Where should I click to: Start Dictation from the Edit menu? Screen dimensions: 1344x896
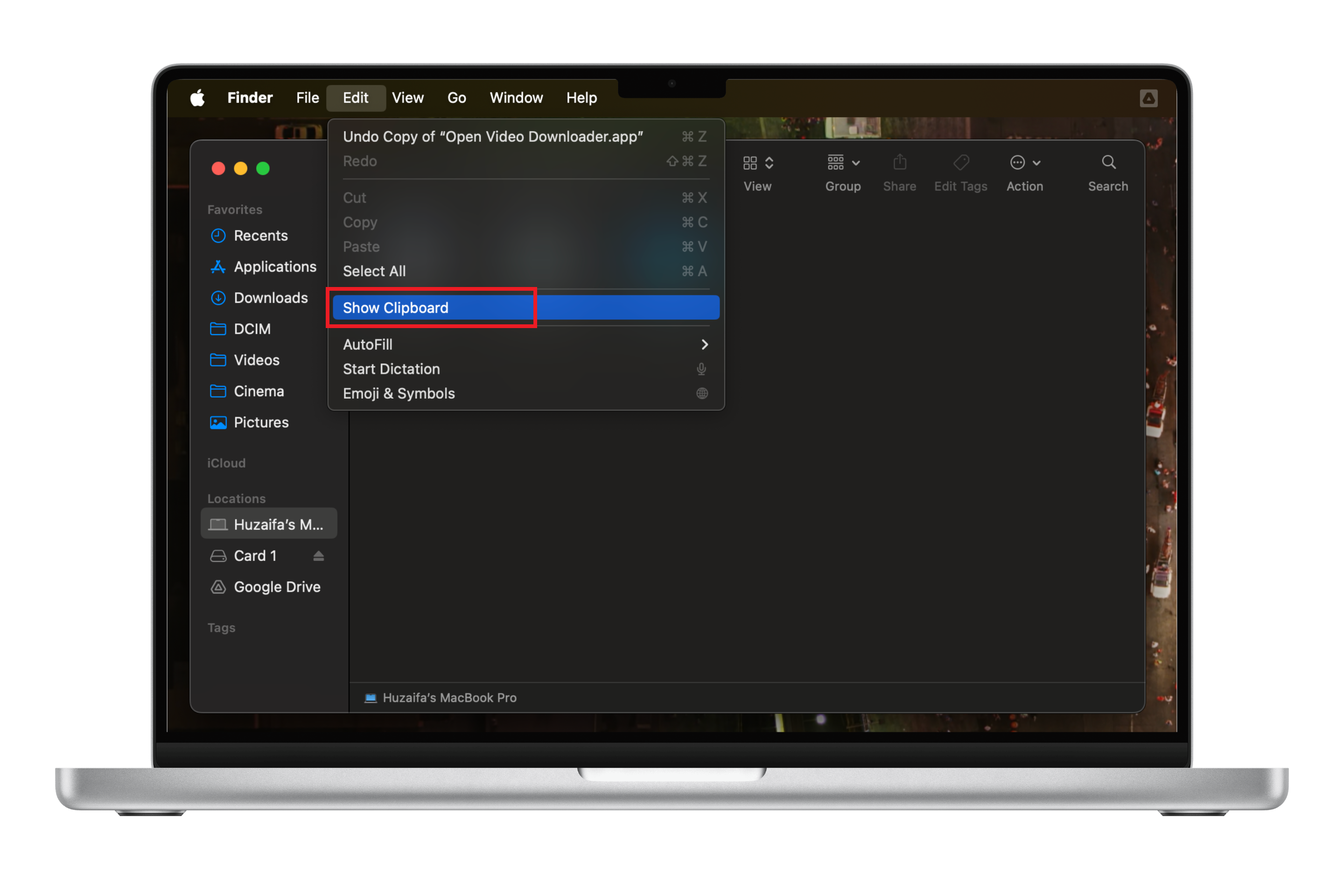point(392,369)
